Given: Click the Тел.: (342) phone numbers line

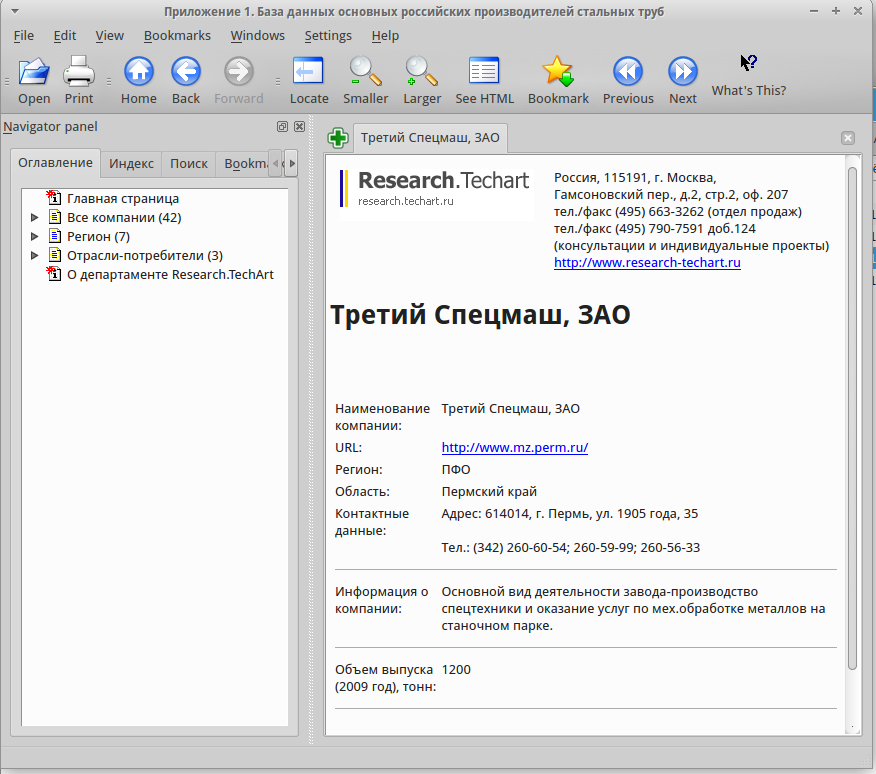Looking at the screenshot, I should (570, 547).
